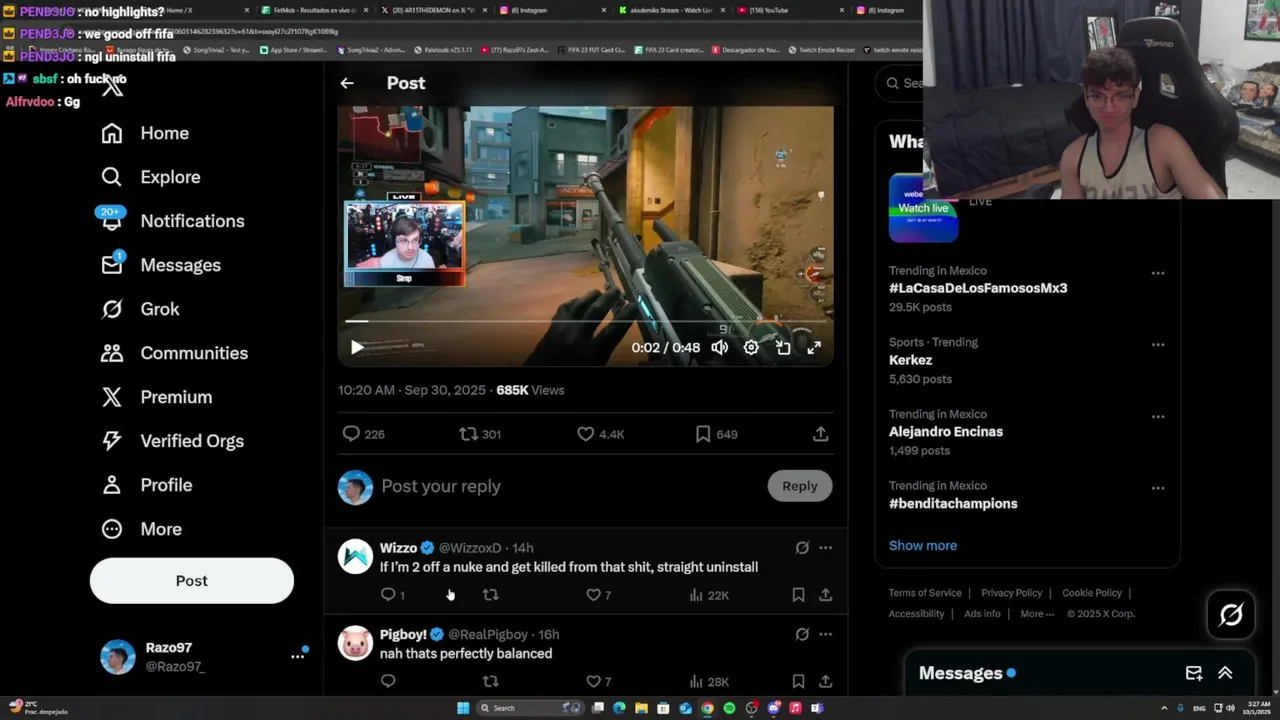Open Grok in the sidebar

tap(140, 309)
